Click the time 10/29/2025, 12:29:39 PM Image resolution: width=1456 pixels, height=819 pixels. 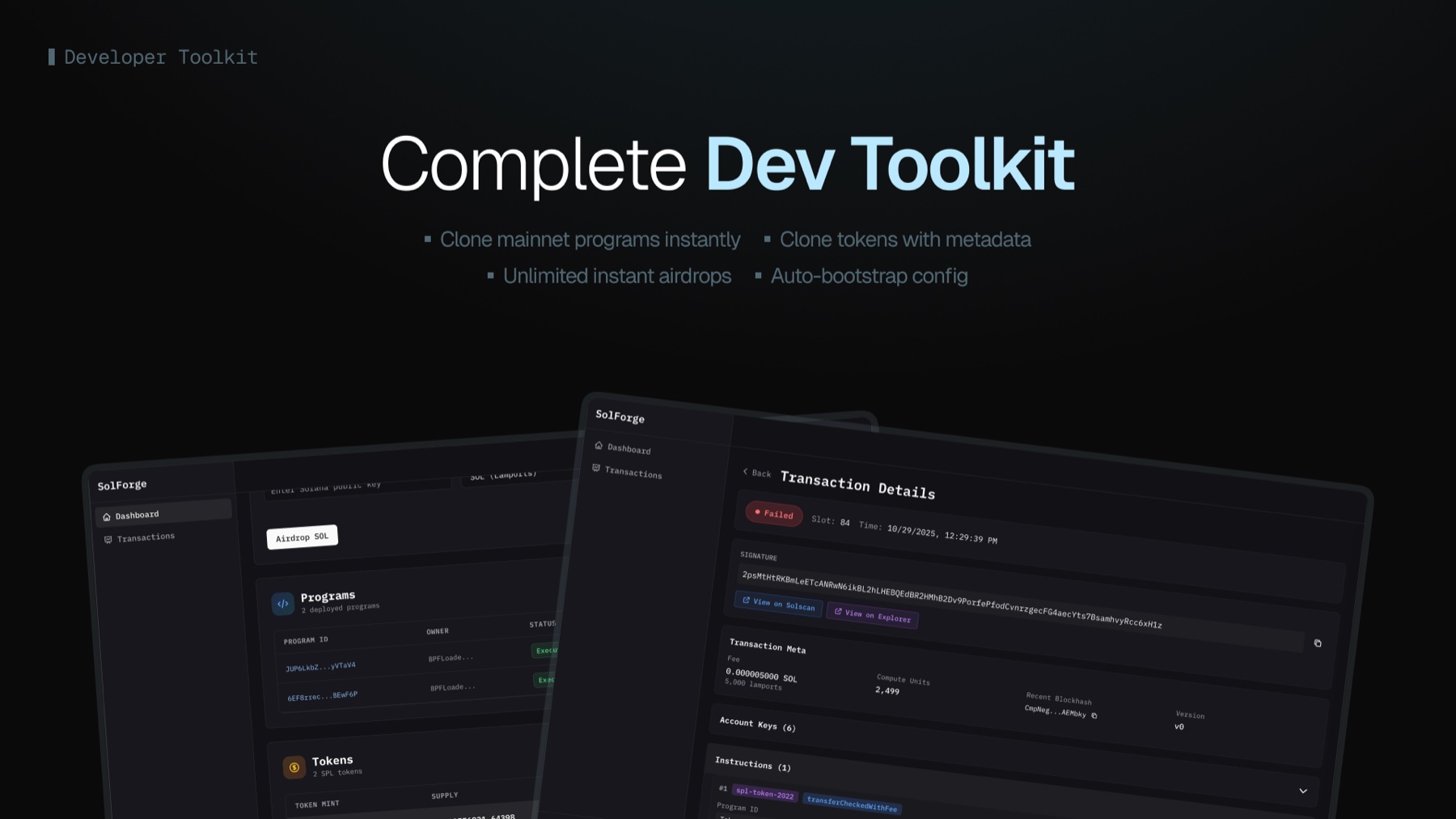tap(942, 534)
